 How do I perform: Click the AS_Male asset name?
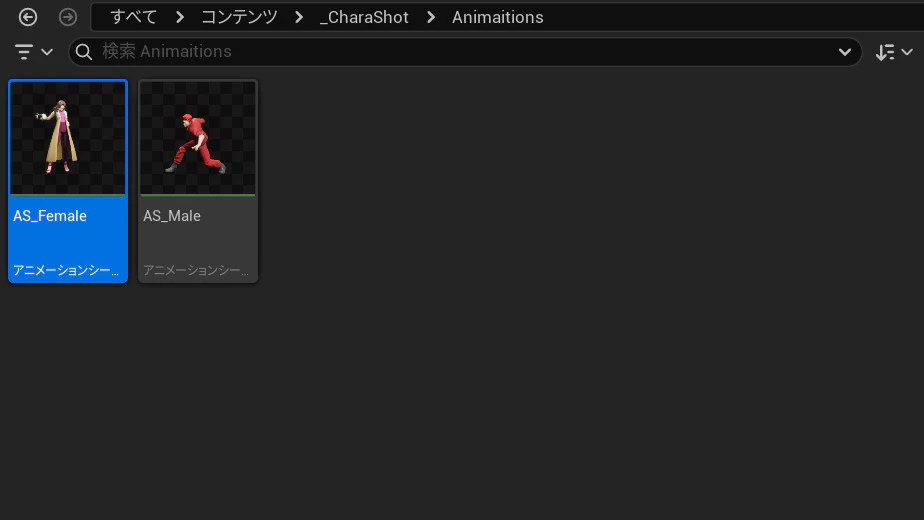171,216
